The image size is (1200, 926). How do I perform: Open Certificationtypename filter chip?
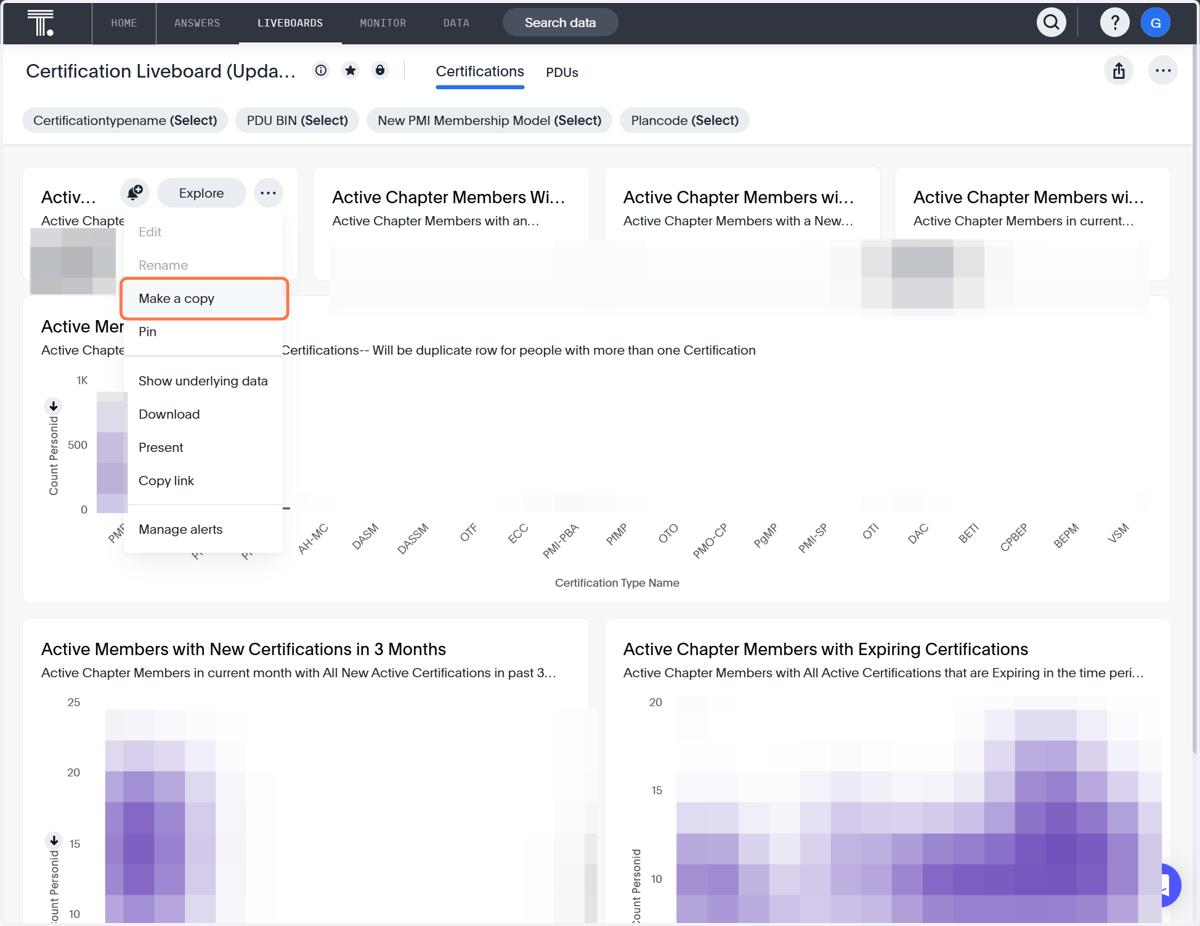click(125, 120)
